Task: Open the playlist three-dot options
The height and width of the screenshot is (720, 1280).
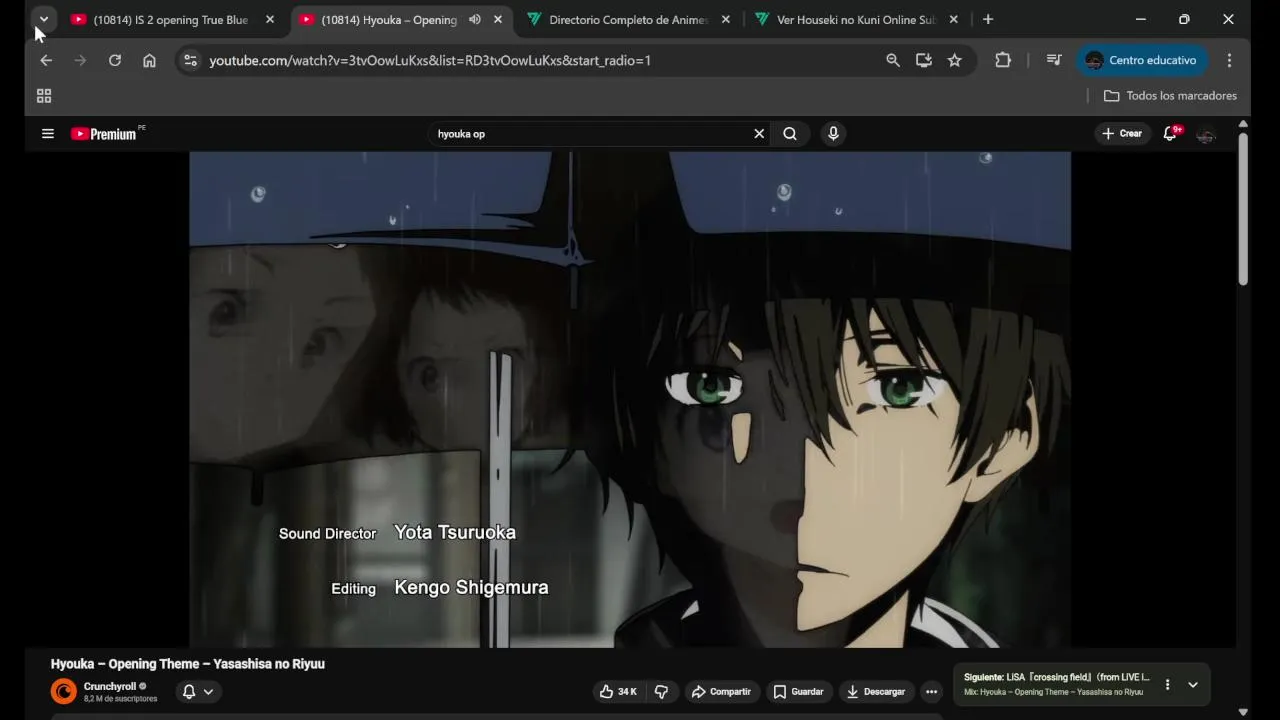Action: 1167,685
